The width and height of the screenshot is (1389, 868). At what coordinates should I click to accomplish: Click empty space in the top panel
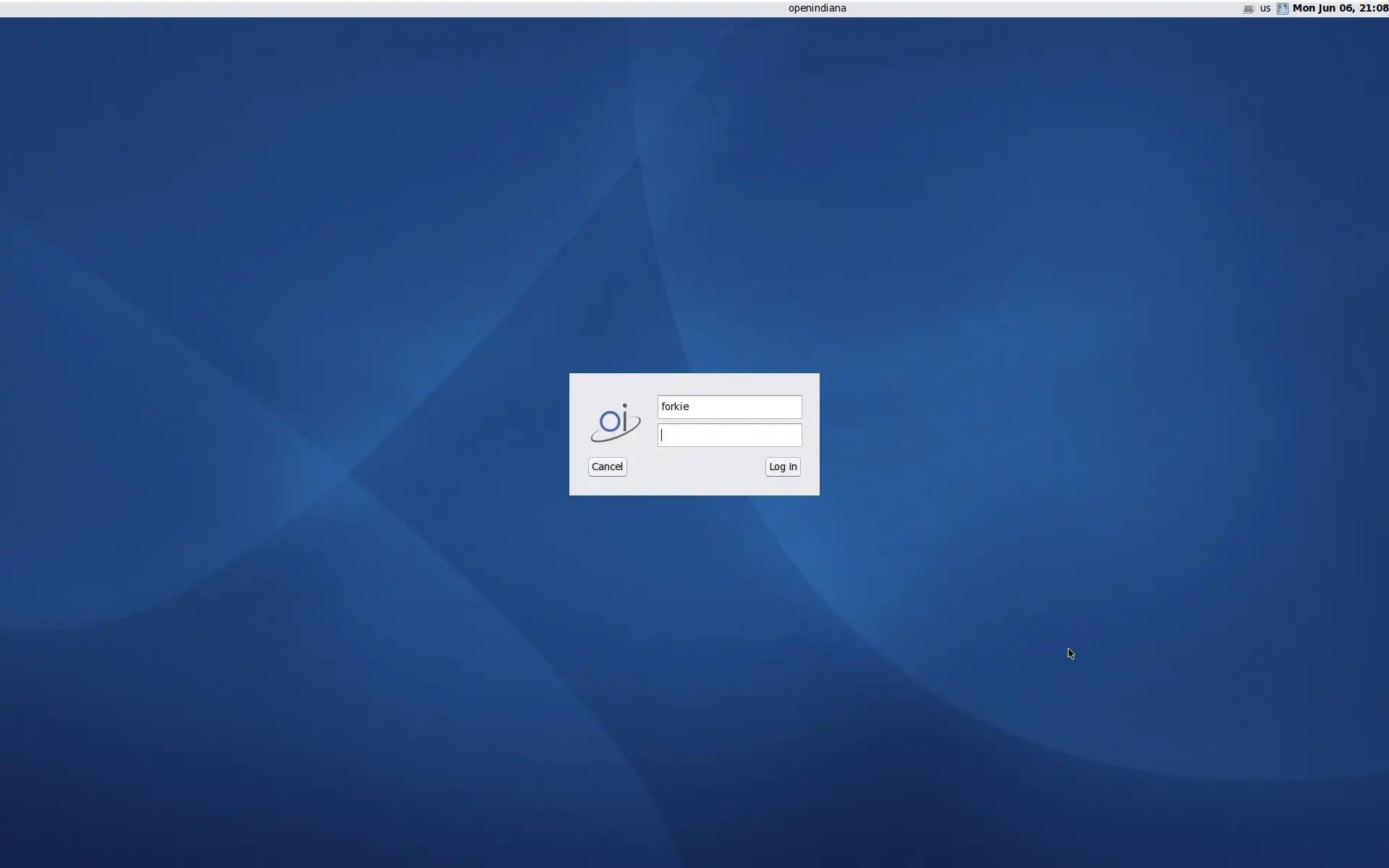click(362, 9)
